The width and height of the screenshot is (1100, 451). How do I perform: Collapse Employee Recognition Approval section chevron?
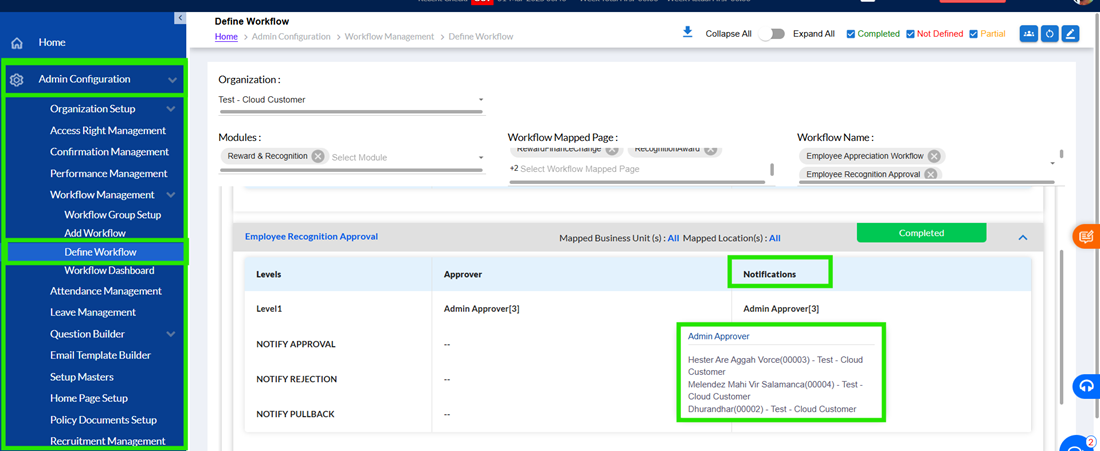pyautogui.click(x=1023, y=238)
